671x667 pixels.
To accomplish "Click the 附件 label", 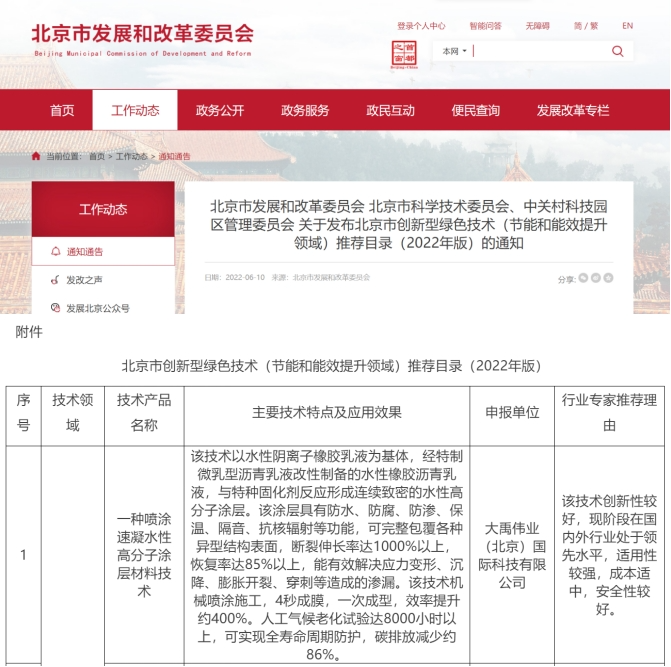I will click(29, 332).
